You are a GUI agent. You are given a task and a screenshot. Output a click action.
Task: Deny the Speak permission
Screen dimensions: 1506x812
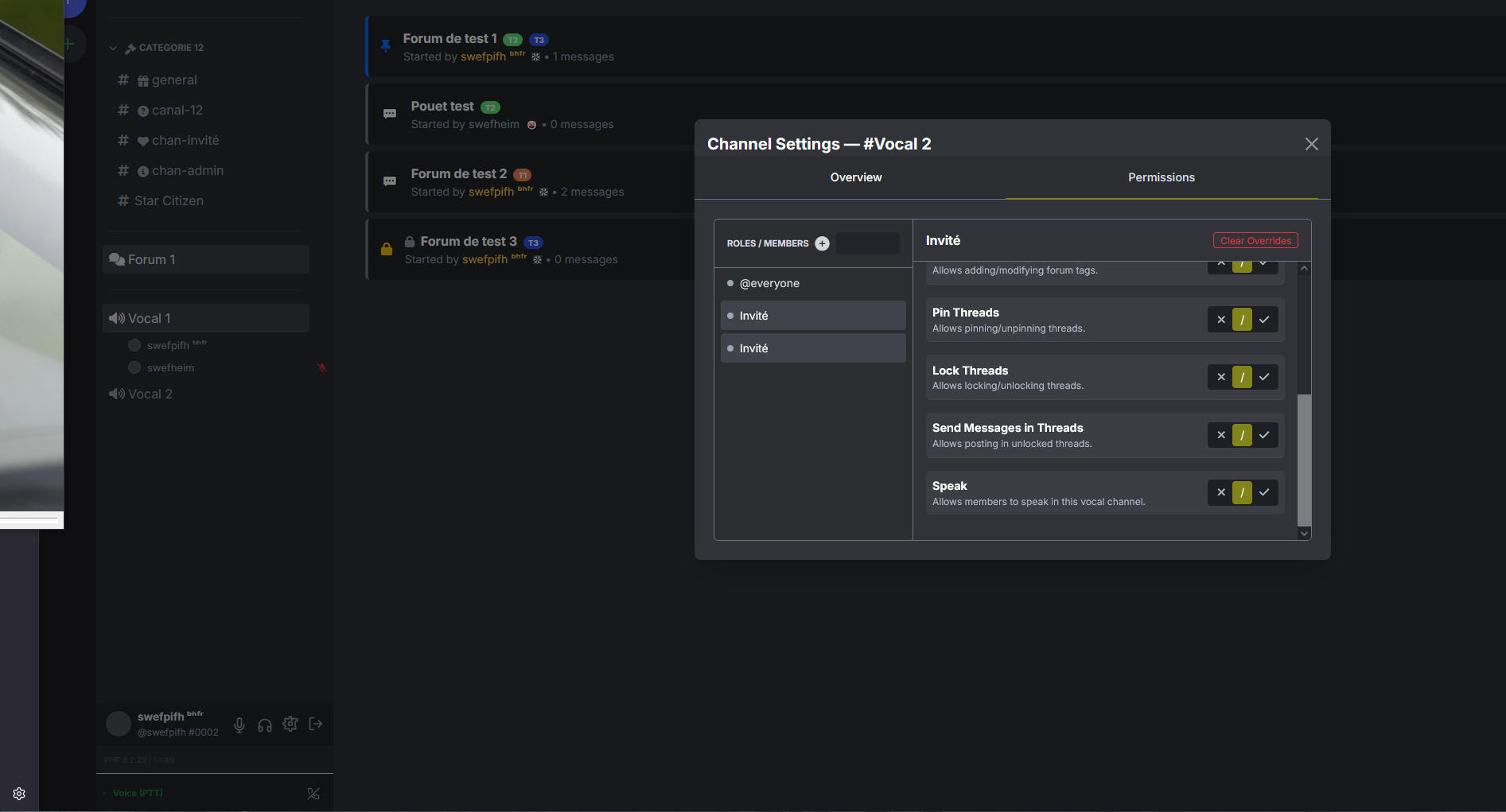[1220, 492]
